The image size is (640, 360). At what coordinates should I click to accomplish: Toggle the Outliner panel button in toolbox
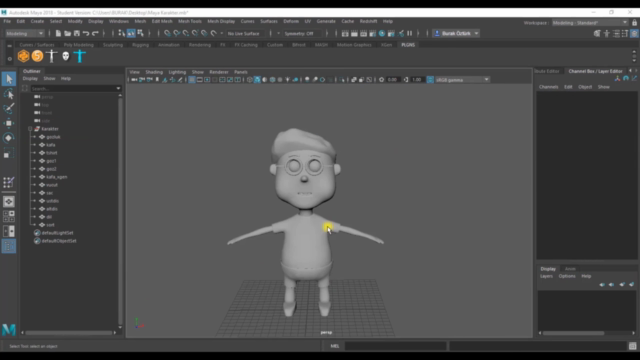(x=9, y=246)
